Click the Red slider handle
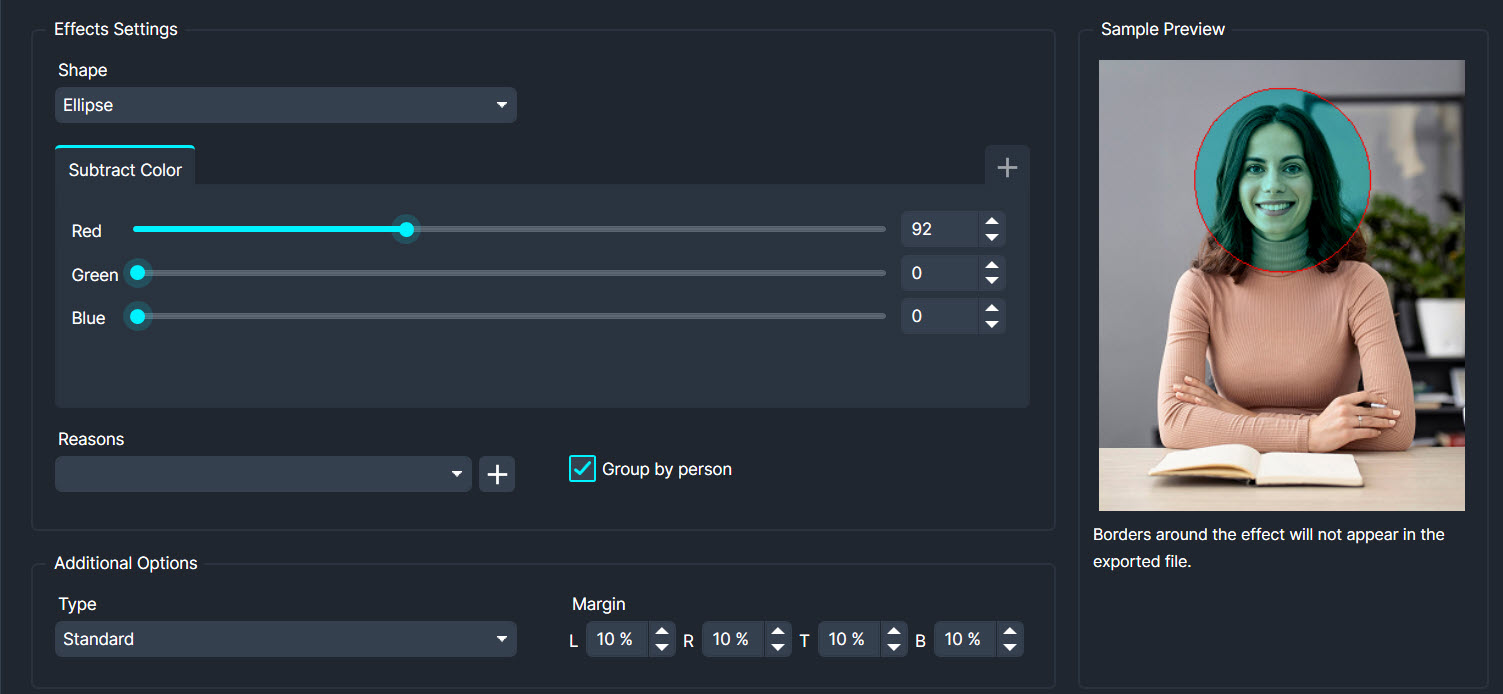This screenshot has height=694, width=1503. pyautogui.click(x=405, y=229)
